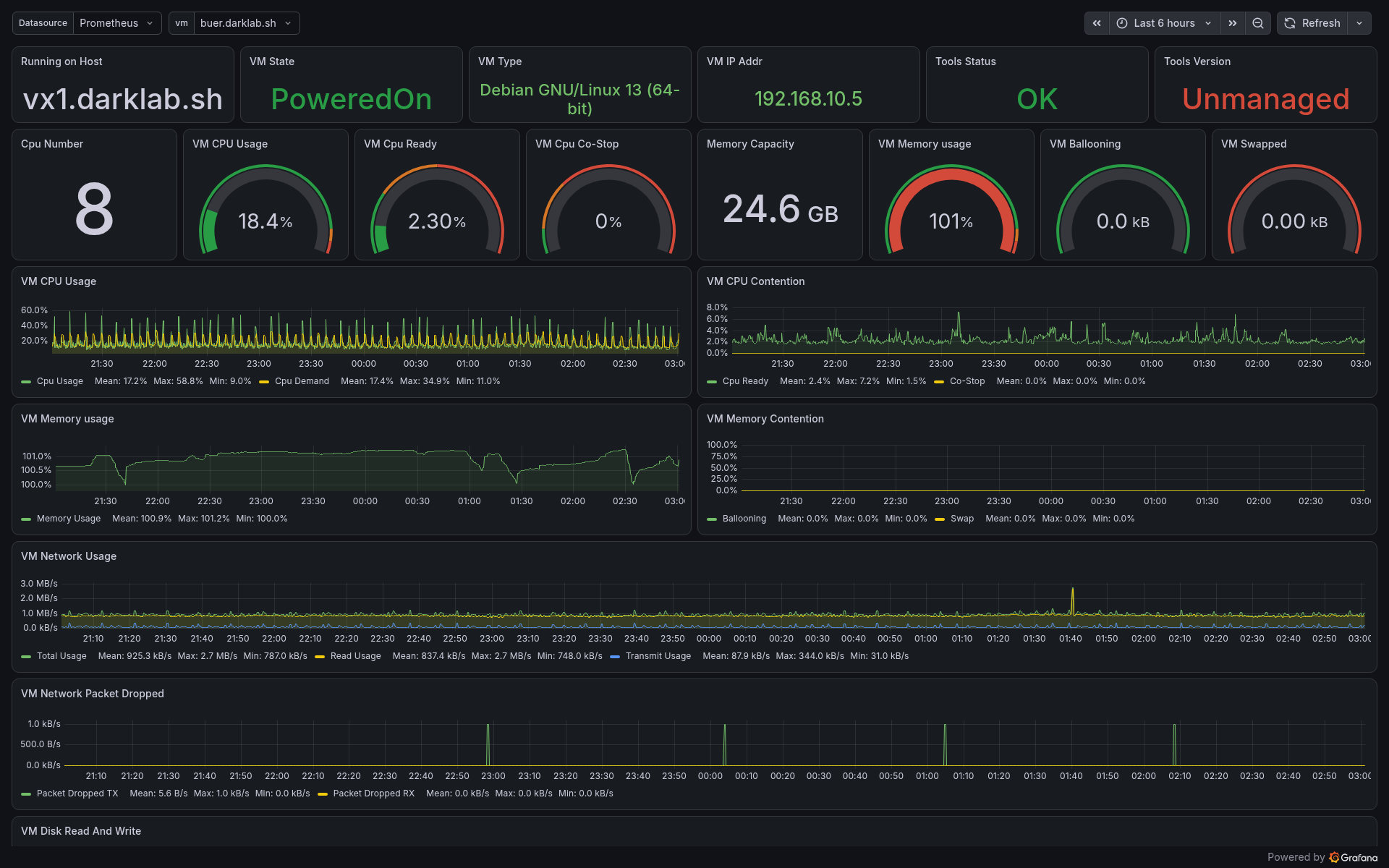This screenshot has width=1389, height=868.
Task: Zoom out the time range
Action: 1258,23
